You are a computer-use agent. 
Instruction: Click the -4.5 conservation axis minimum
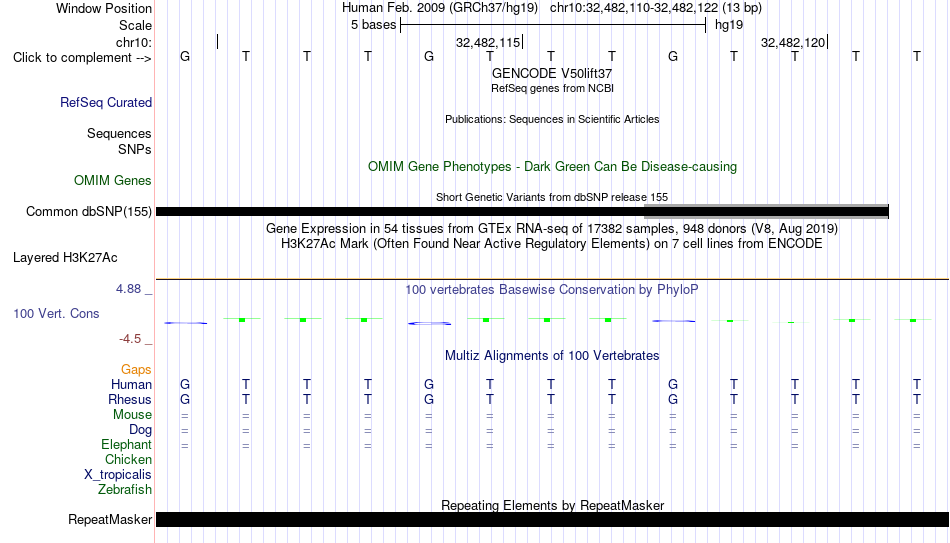tap(130, 339)
